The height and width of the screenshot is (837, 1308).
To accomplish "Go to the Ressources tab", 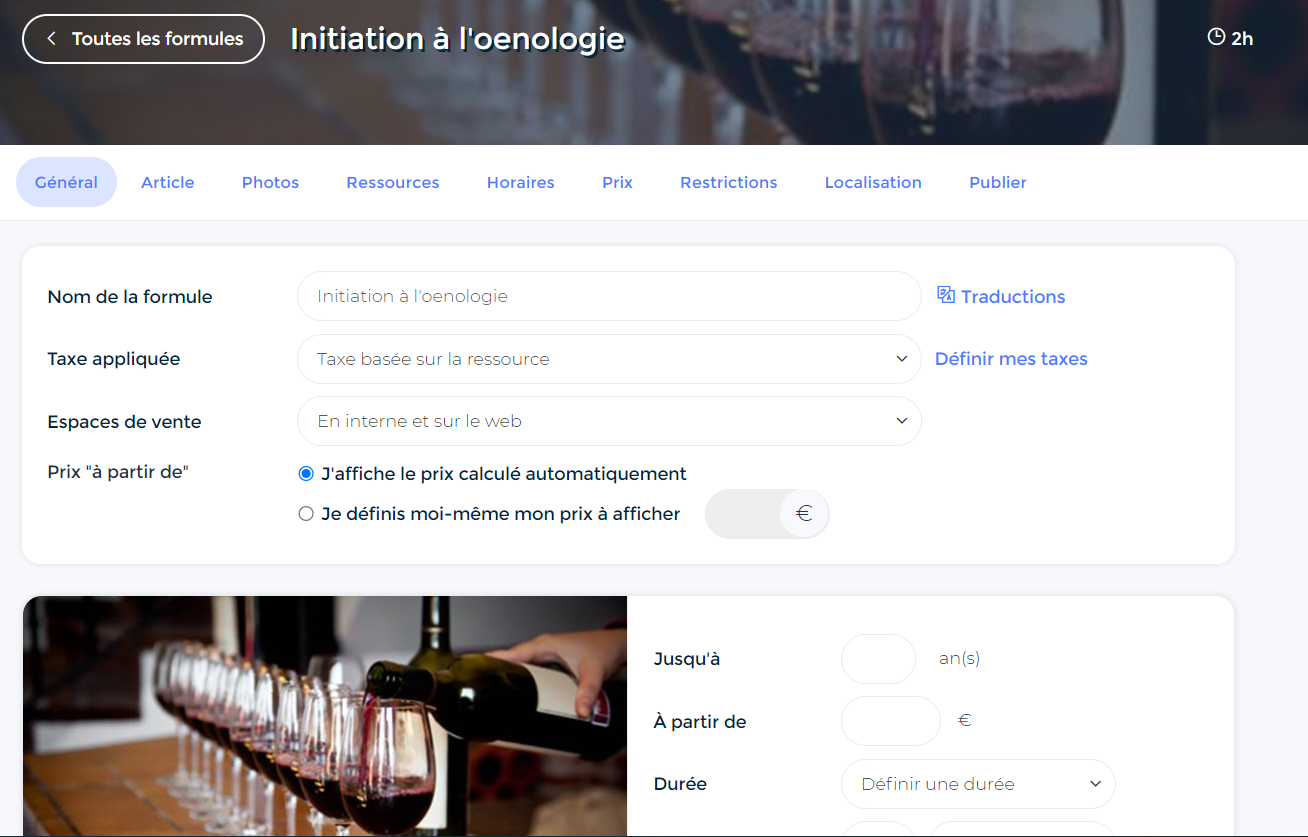I will (x=393, y=182).
